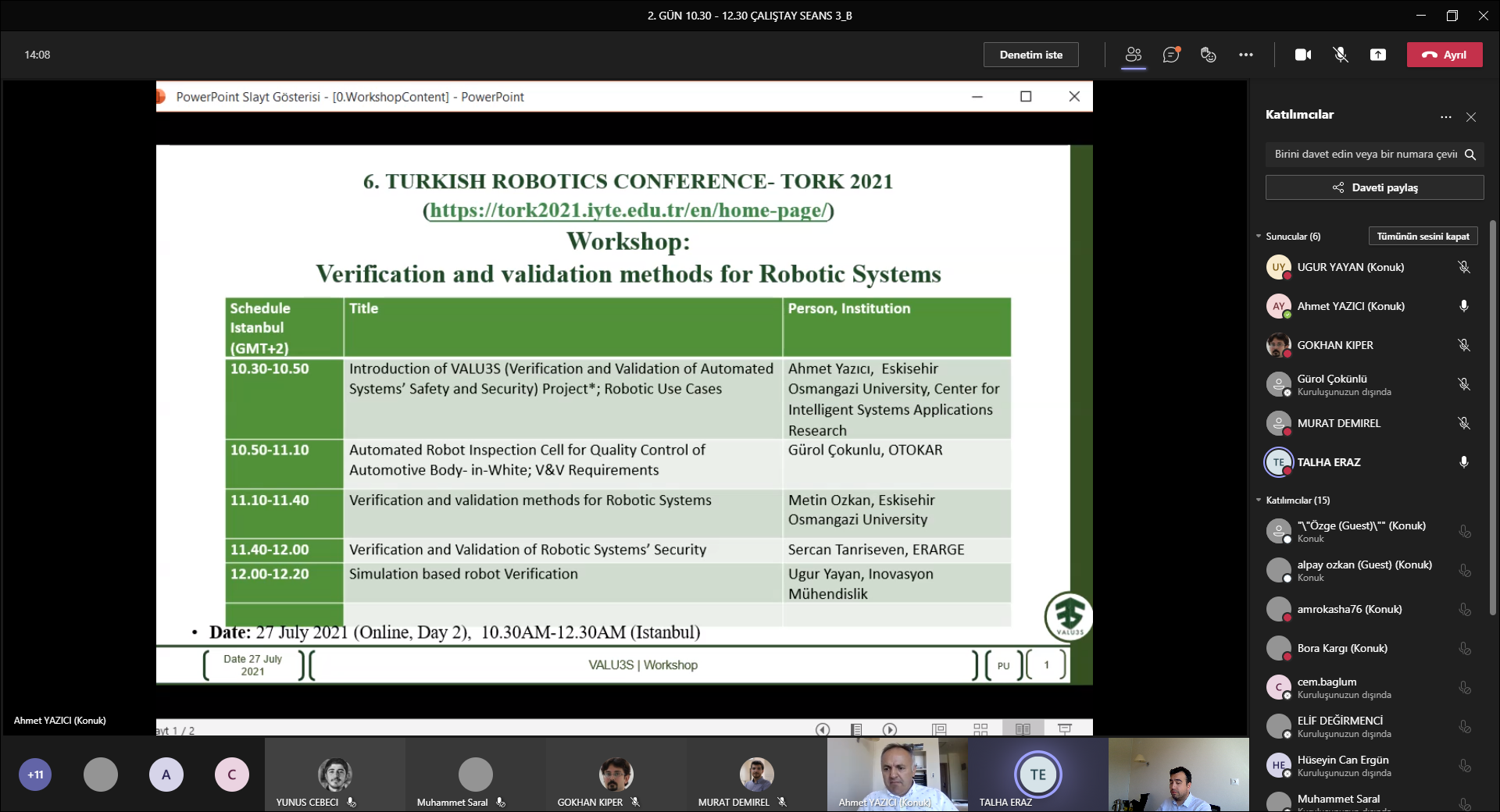Select UGUR YAYAN (Konuk) in presenter list
The image size is (1500, 812).
pos(1369,267)
